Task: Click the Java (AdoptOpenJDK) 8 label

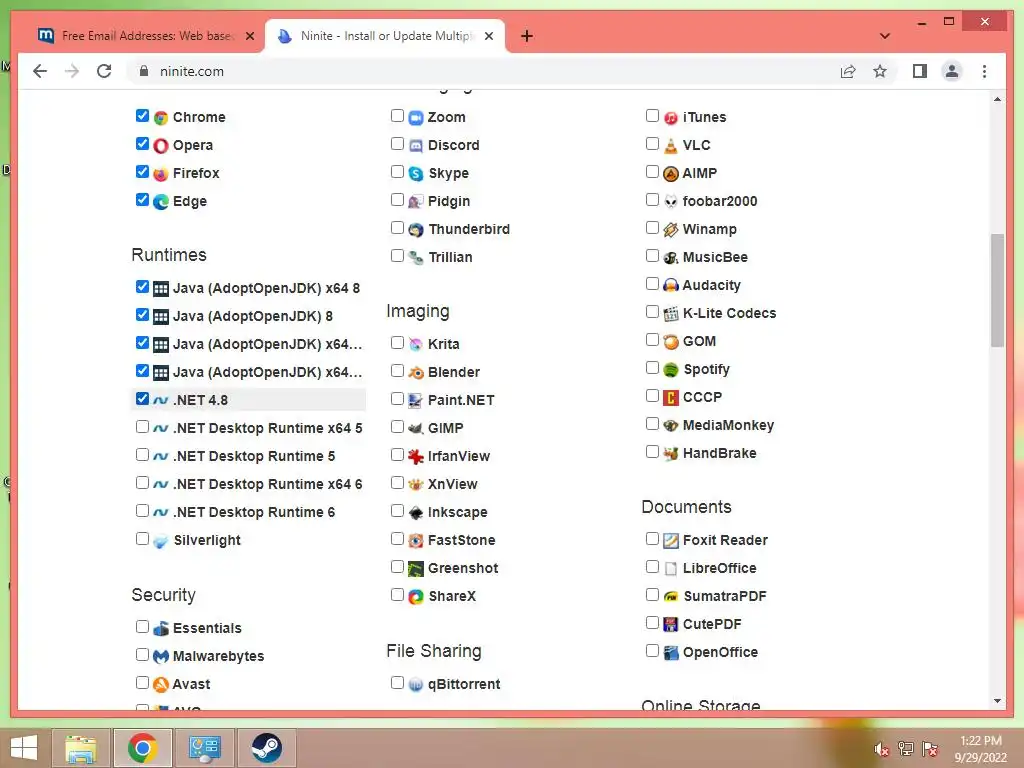Action: coord(253,317)
